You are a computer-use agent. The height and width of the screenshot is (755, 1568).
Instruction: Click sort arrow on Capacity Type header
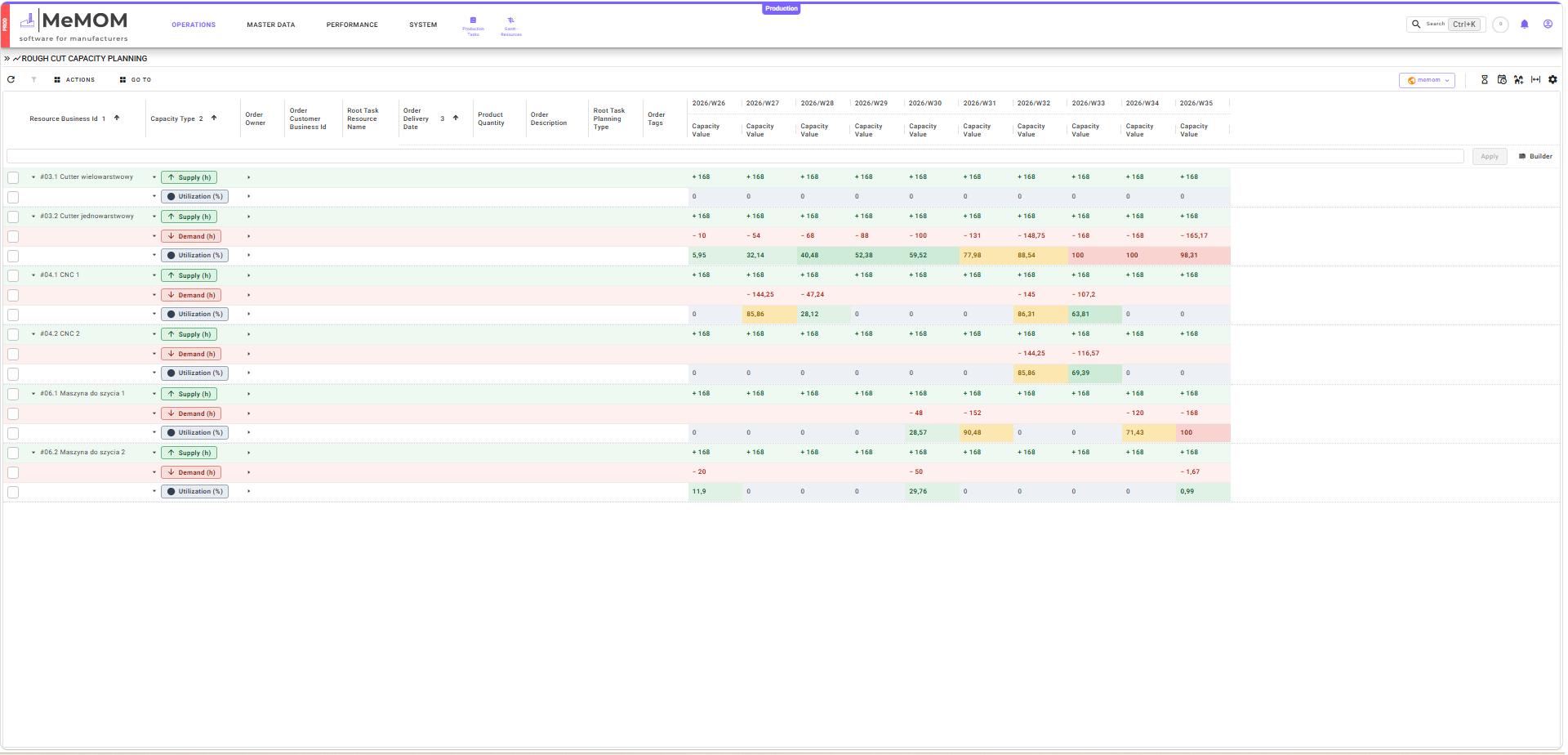pyautogui.click(x=214, y=118)
